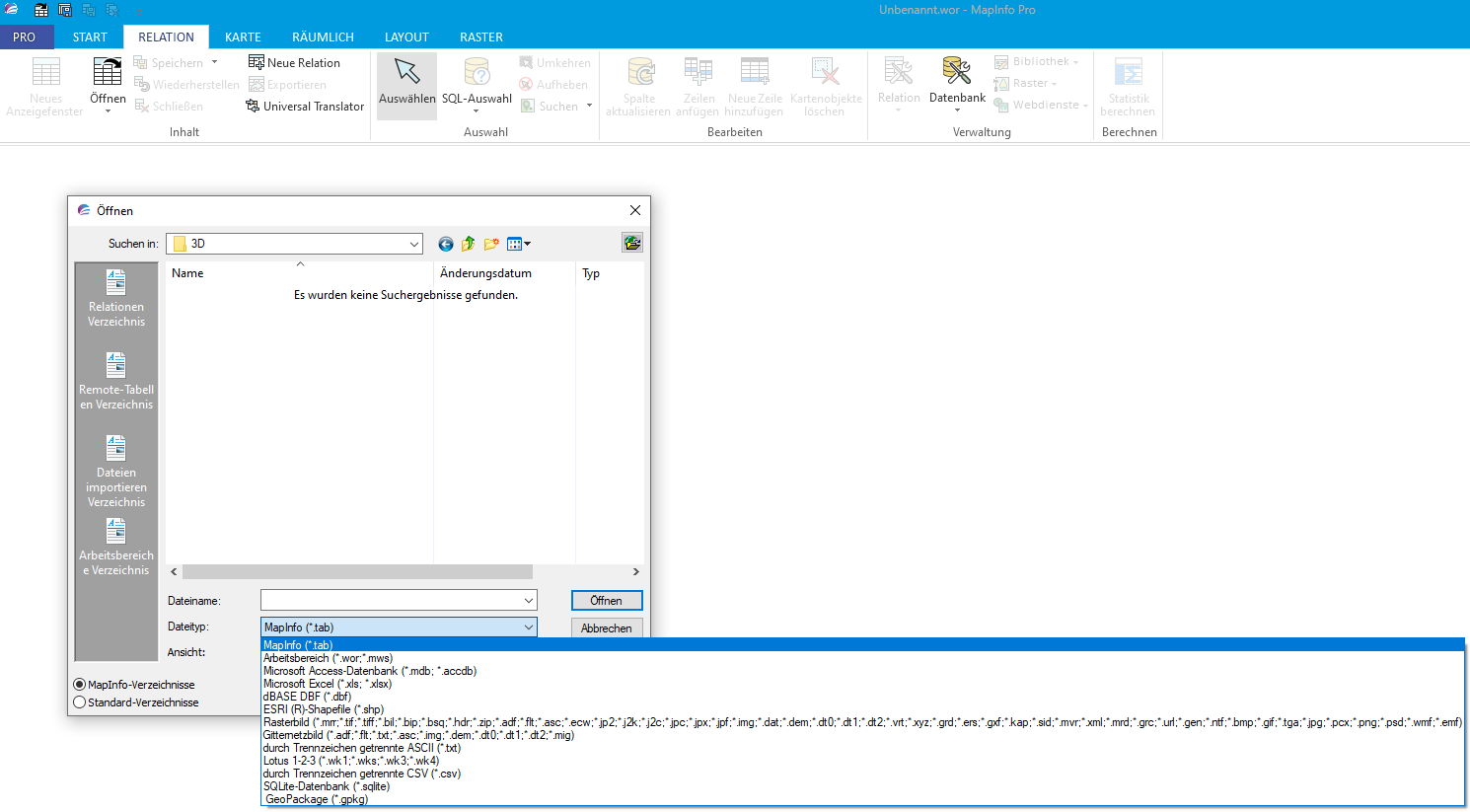
Task: Expand the Datenbank dropdown arrow
Action: [957, 111]
